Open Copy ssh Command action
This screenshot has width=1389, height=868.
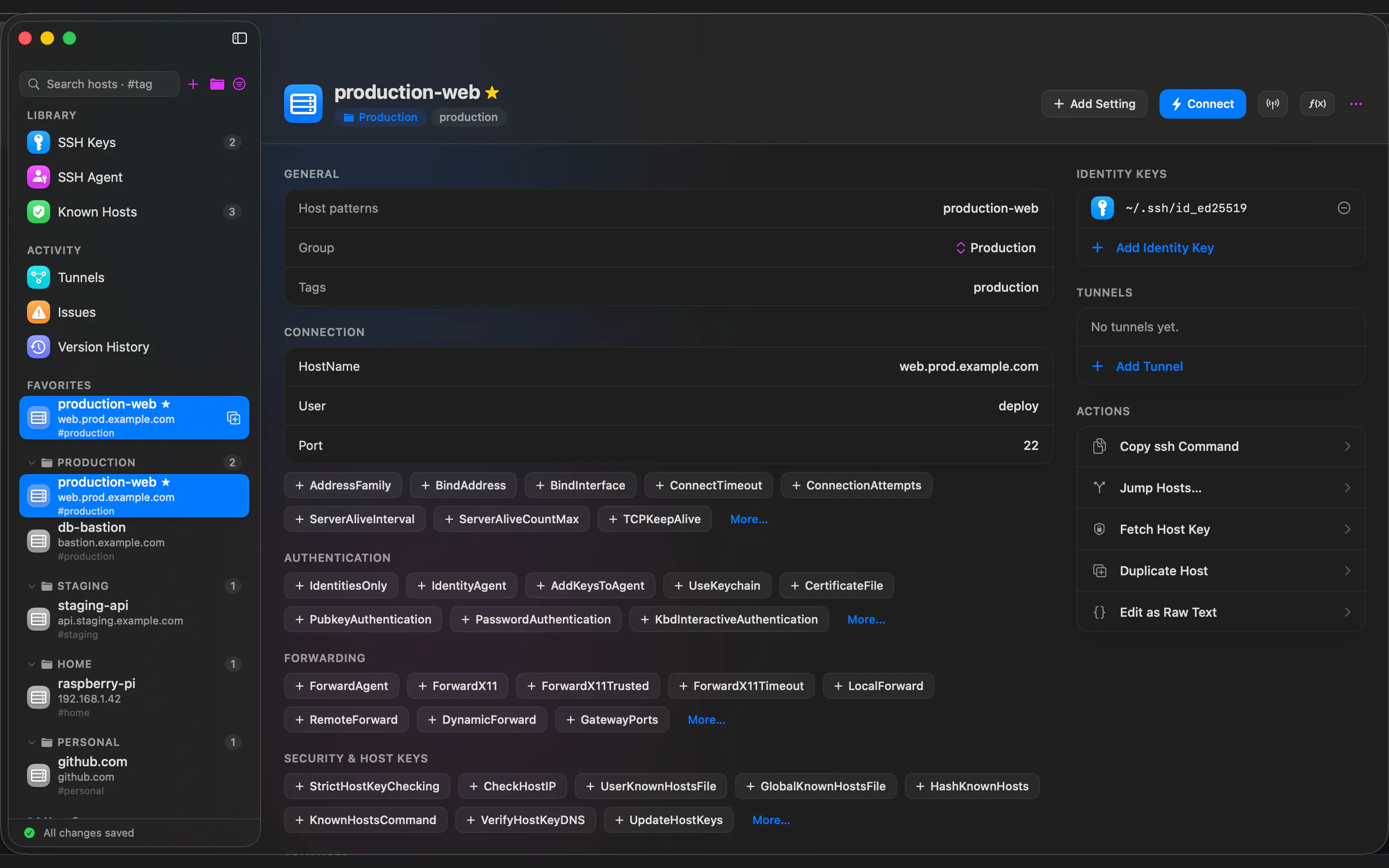point(1221,446)
